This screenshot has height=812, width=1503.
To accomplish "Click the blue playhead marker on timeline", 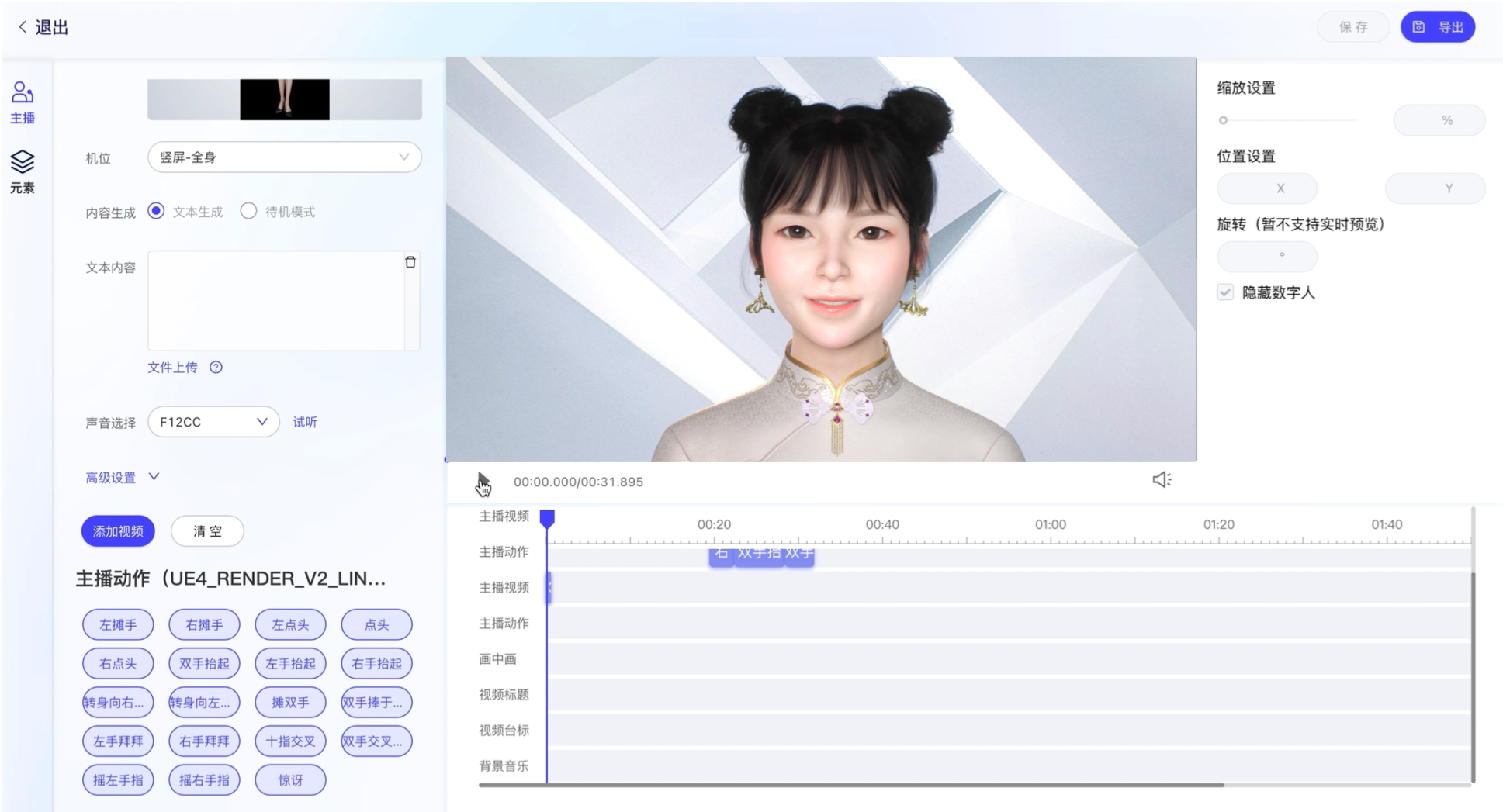I will click(x=547, y=518).
